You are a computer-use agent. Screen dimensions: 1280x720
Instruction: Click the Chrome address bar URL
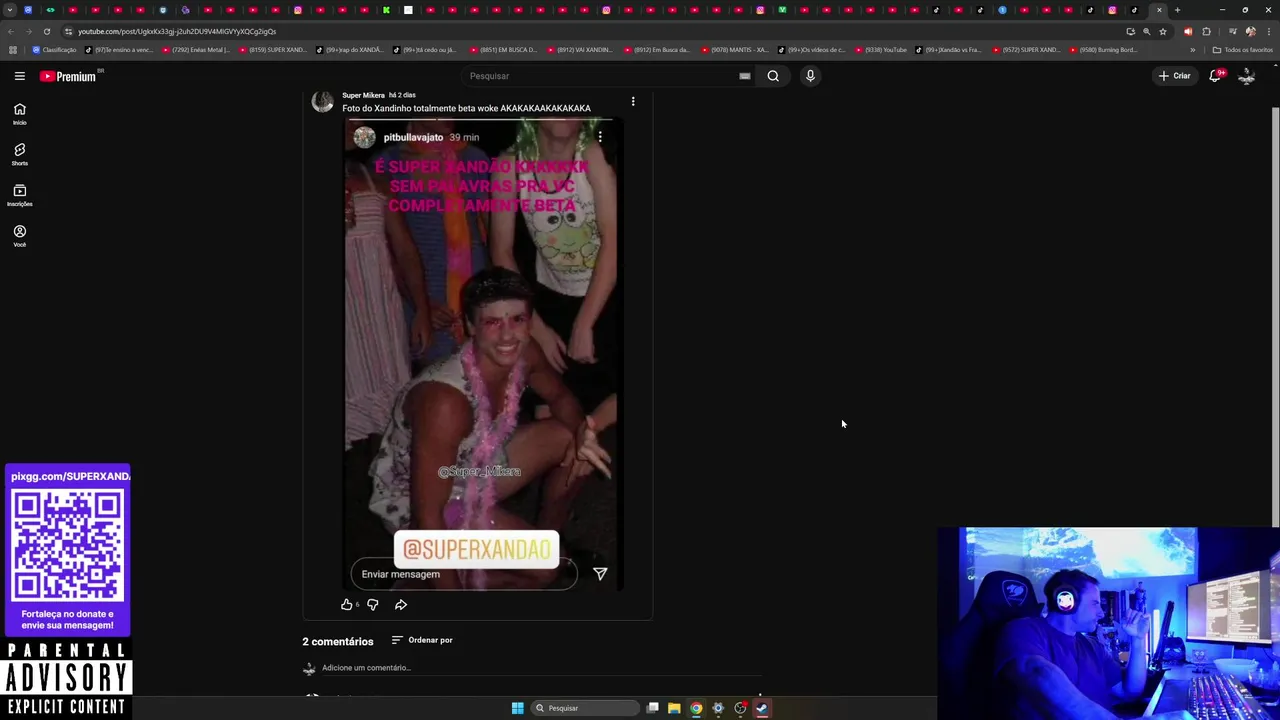pyautogui.click(x=177, y=31)
